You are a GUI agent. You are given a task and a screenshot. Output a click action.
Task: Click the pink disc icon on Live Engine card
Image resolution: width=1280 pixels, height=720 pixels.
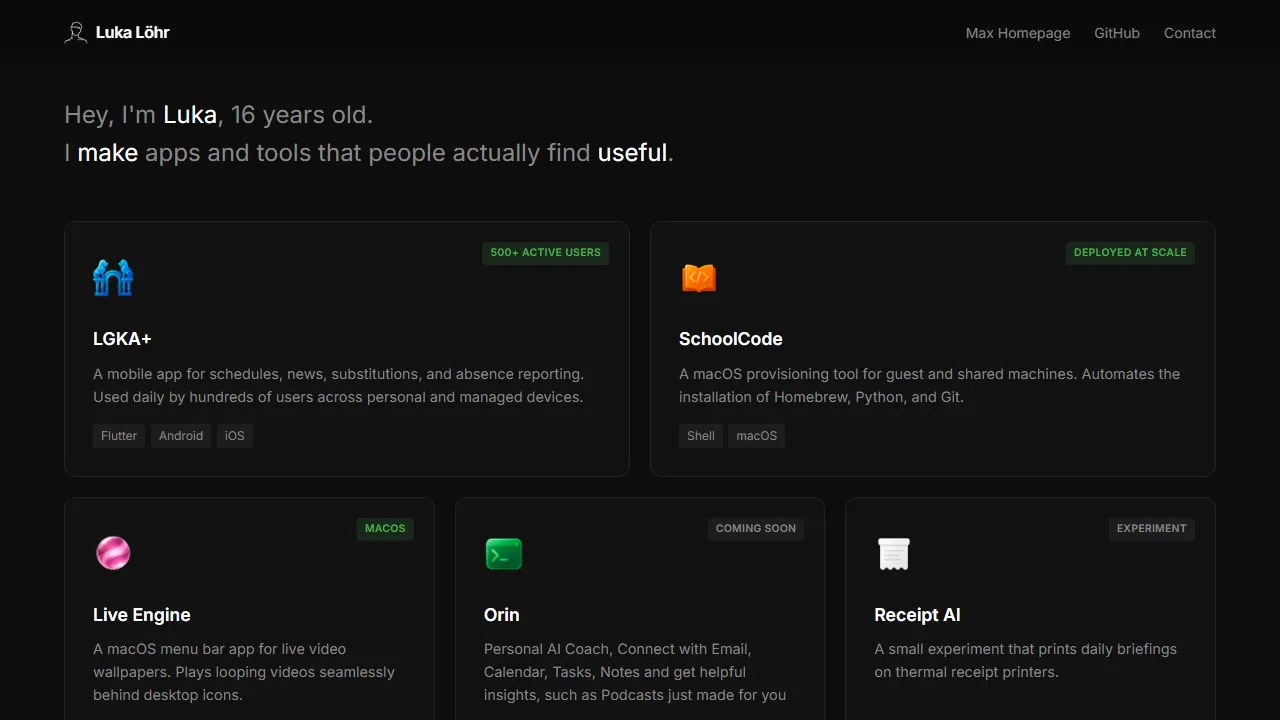[113, 553]
